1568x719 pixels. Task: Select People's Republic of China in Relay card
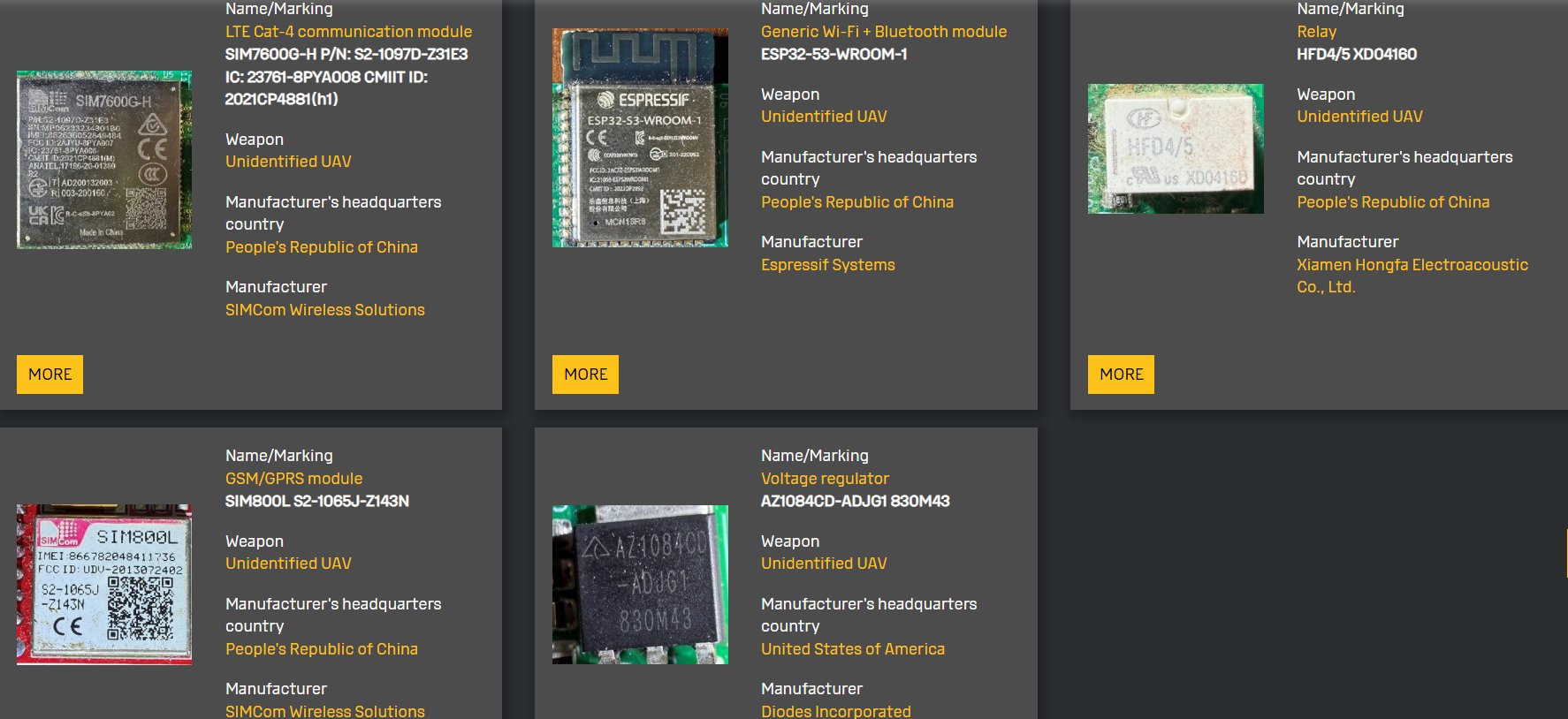point(1393,202)
